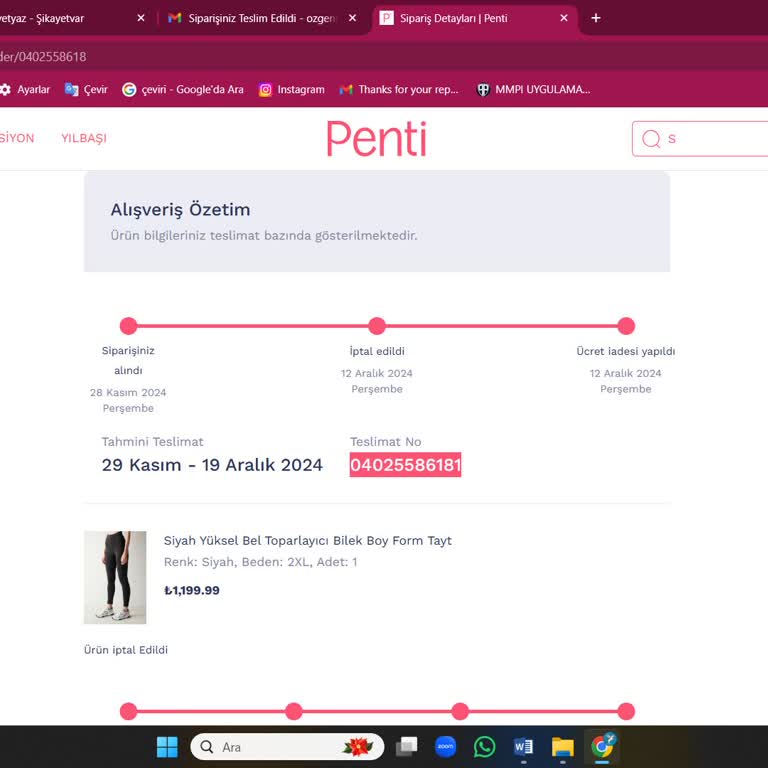Open the 'çeviri - Google'da Ara' bookmark
The height and width of the screenshot is (768, 768).
pyautogui.click(x=183, y=90)
